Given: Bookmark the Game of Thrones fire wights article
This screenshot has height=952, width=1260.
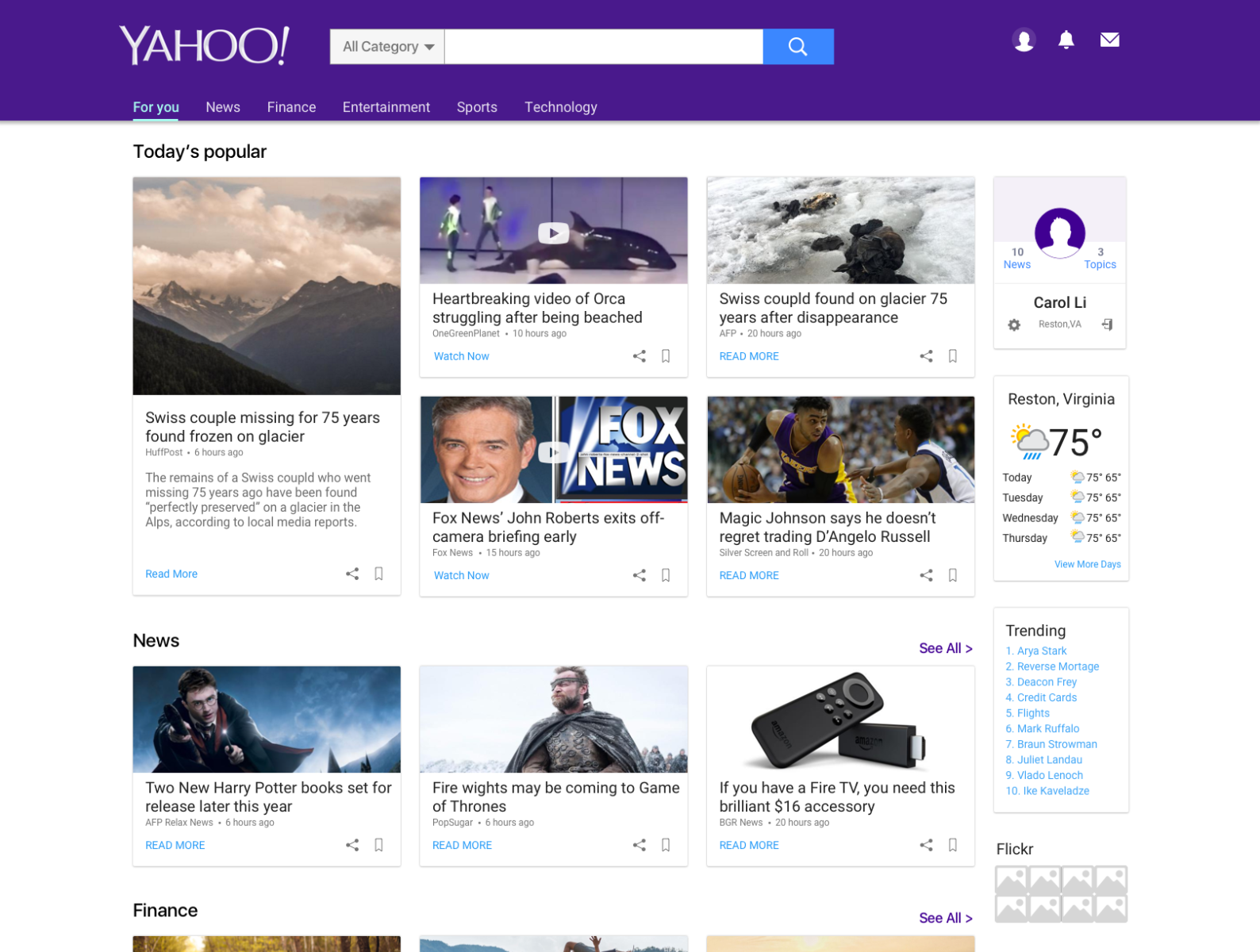Looking at the screenshot, I should pos(666,845).
